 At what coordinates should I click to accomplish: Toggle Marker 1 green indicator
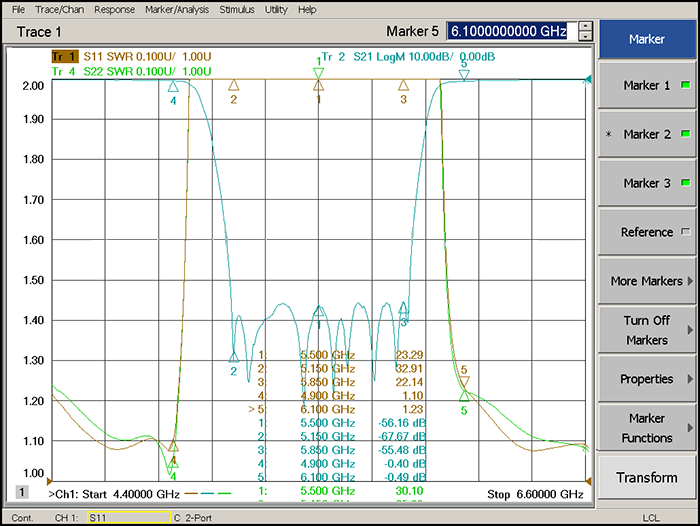(x=686, y=85)
